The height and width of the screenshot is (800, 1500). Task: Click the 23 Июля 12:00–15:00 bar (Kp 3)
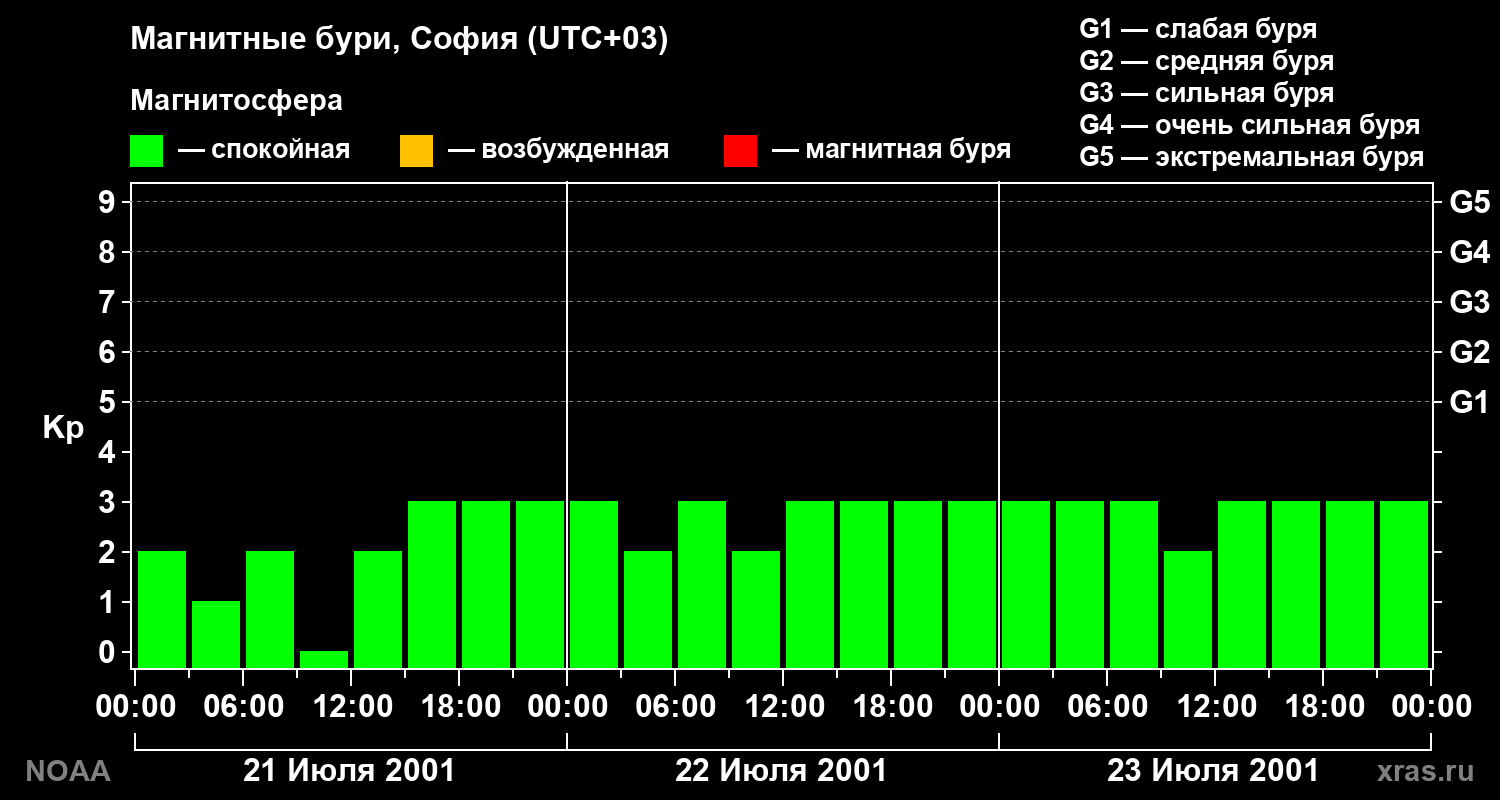point(1242,584)
